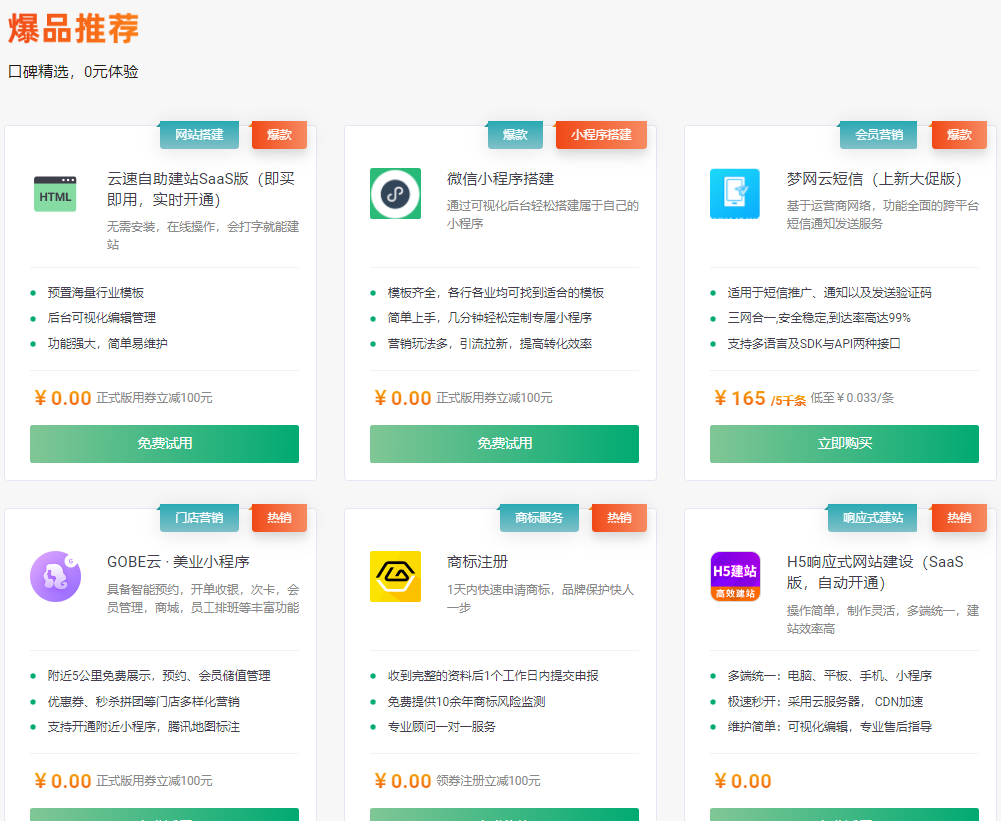Click 正式版用券立减100元 on GOBE云 card
Image resolution: width=1001 pixels, height=821 pixels.
(154, 781)
